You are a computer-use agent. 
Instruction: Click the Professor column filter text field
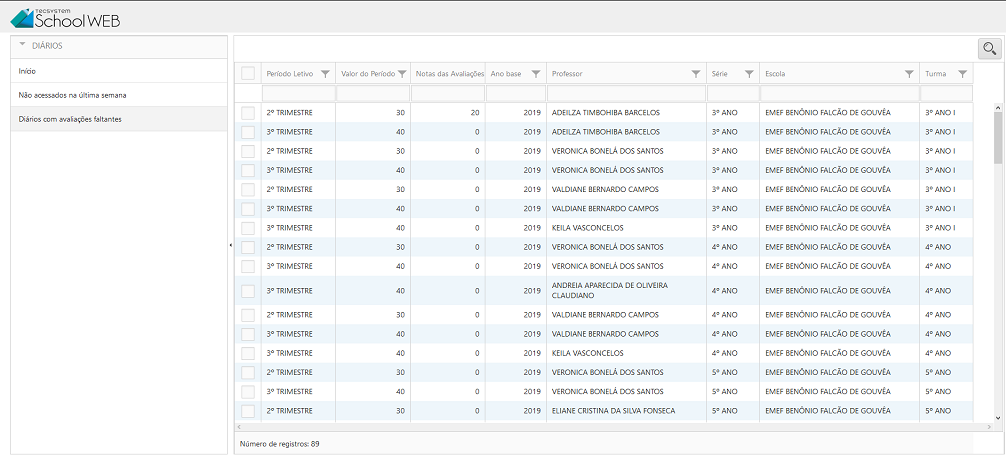(625, 93)
